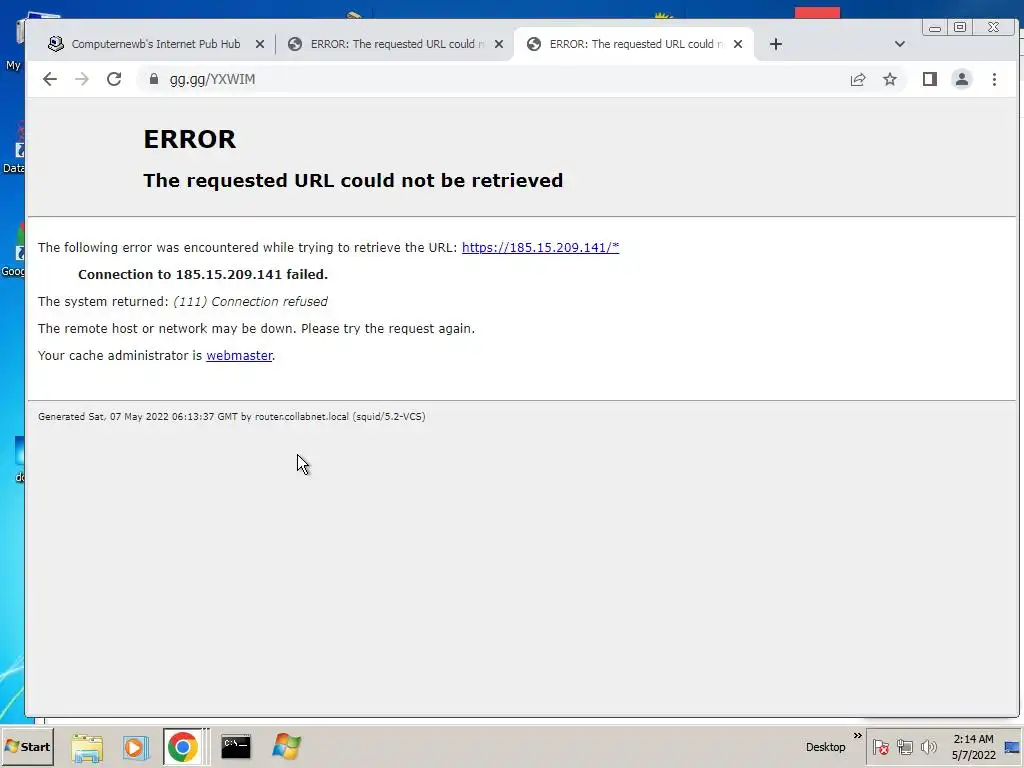The image size is (1024, 768).
Task: Open a new tab with the plus button
Action: (x=775, y=44)
